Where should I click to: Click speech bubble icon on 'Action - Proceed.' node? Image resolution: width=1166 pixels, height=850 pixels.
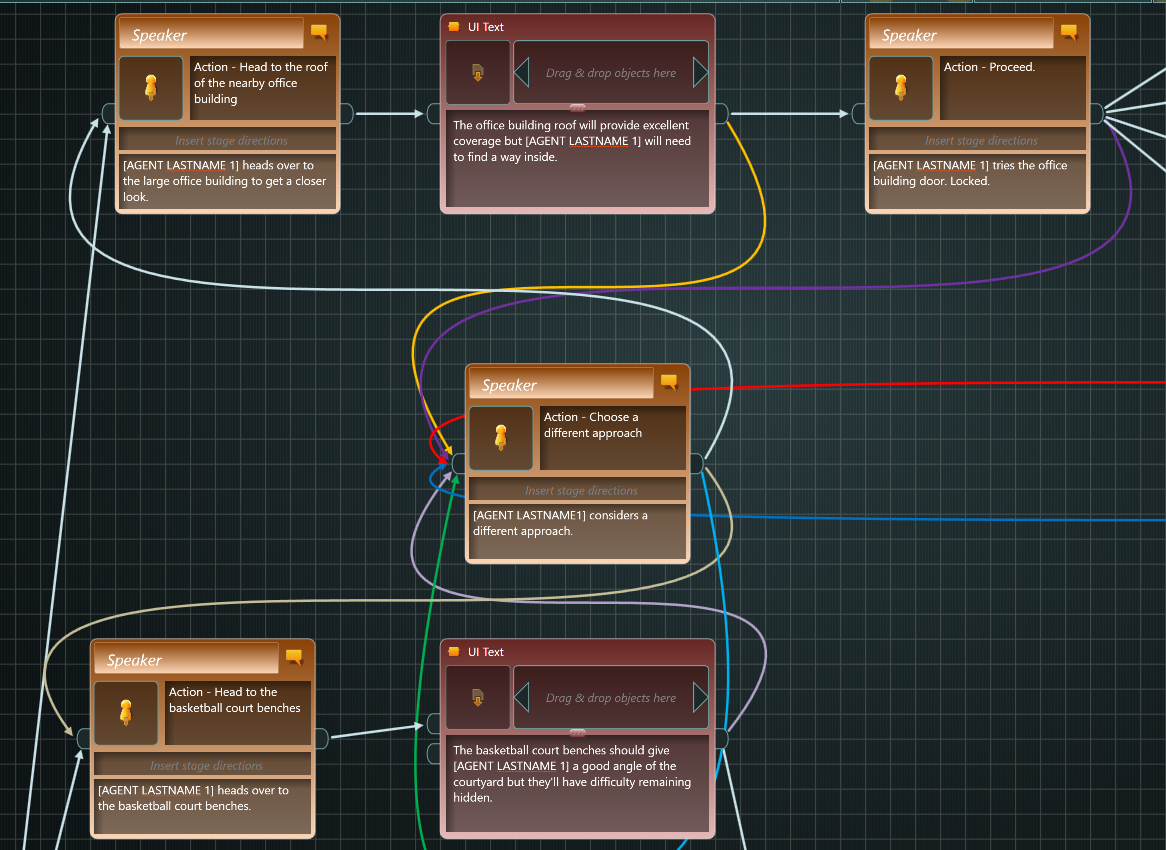(x=1069, y=33)
